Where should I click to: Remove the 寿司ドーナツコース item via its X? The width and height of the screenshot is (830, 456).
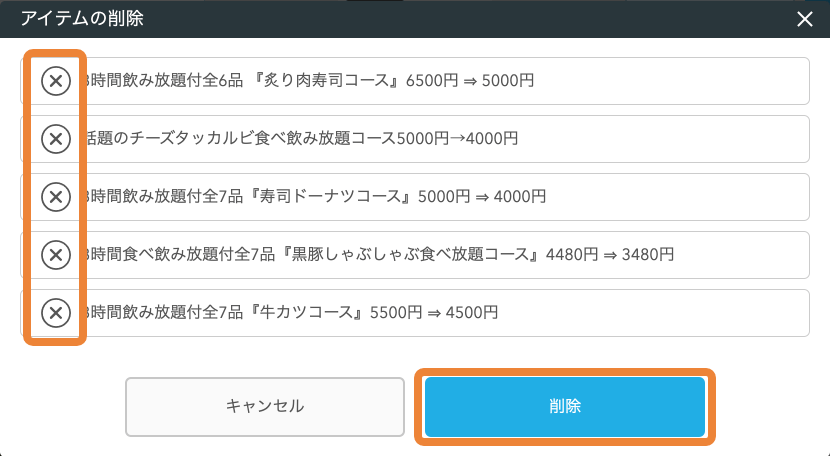click(56, 197)
